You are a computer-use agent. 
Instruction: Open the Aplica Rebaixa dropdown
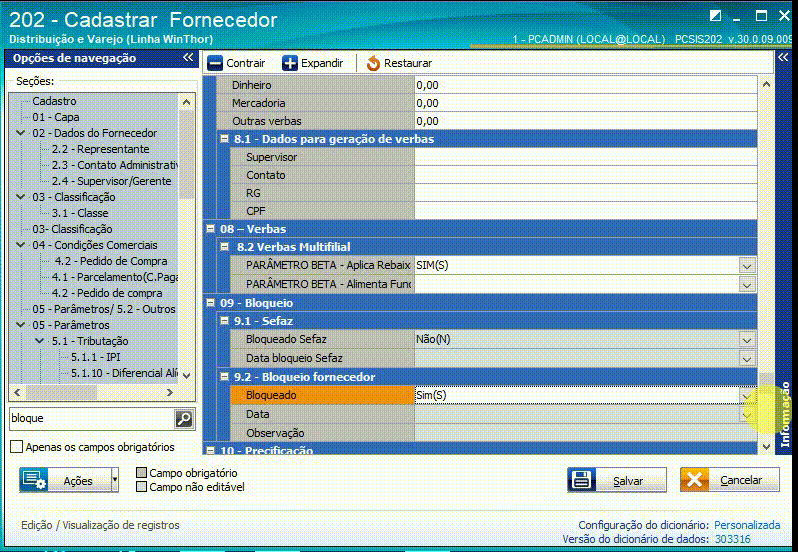747,266
